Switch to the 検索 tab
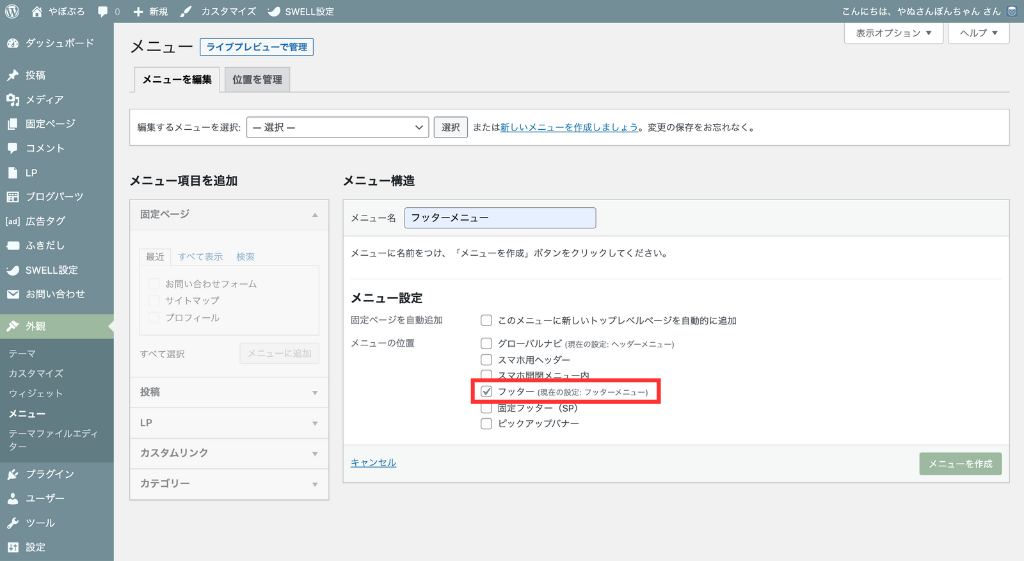 point(246,257)
